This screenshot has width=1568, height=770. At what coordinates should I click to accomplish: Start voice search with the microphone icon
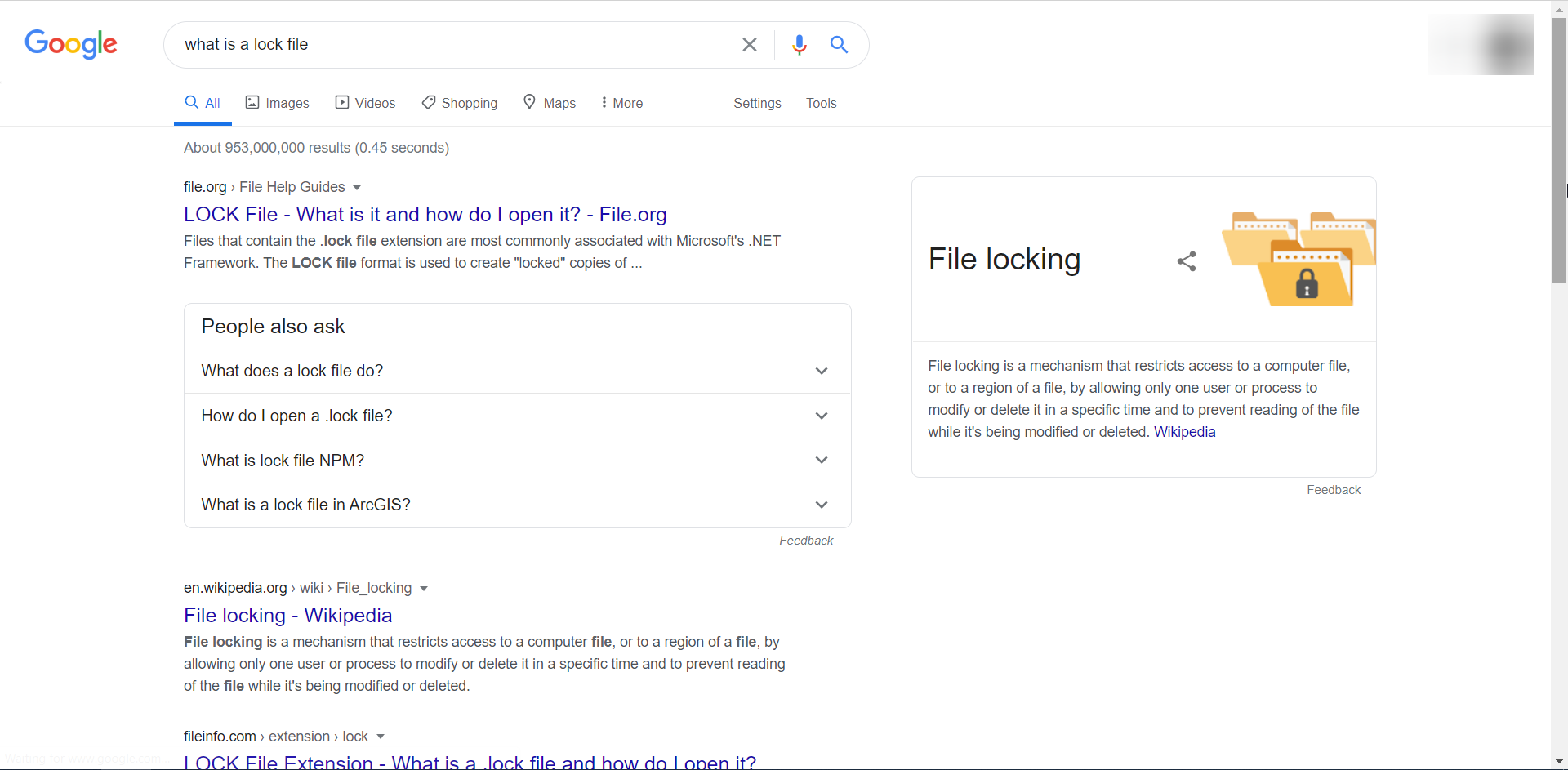(x=799, y=45)
